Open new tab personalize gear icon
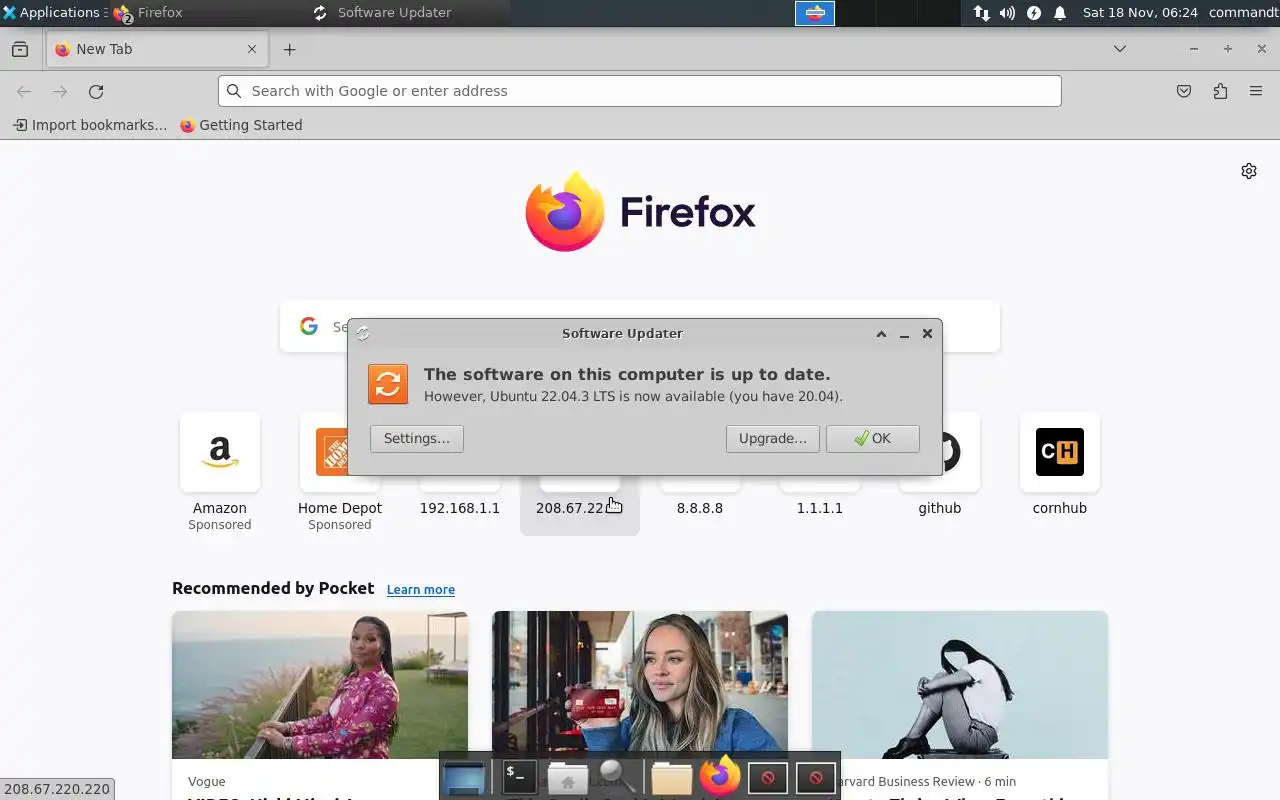This screenshot has height=800, width=1280. pos(1249,171)
